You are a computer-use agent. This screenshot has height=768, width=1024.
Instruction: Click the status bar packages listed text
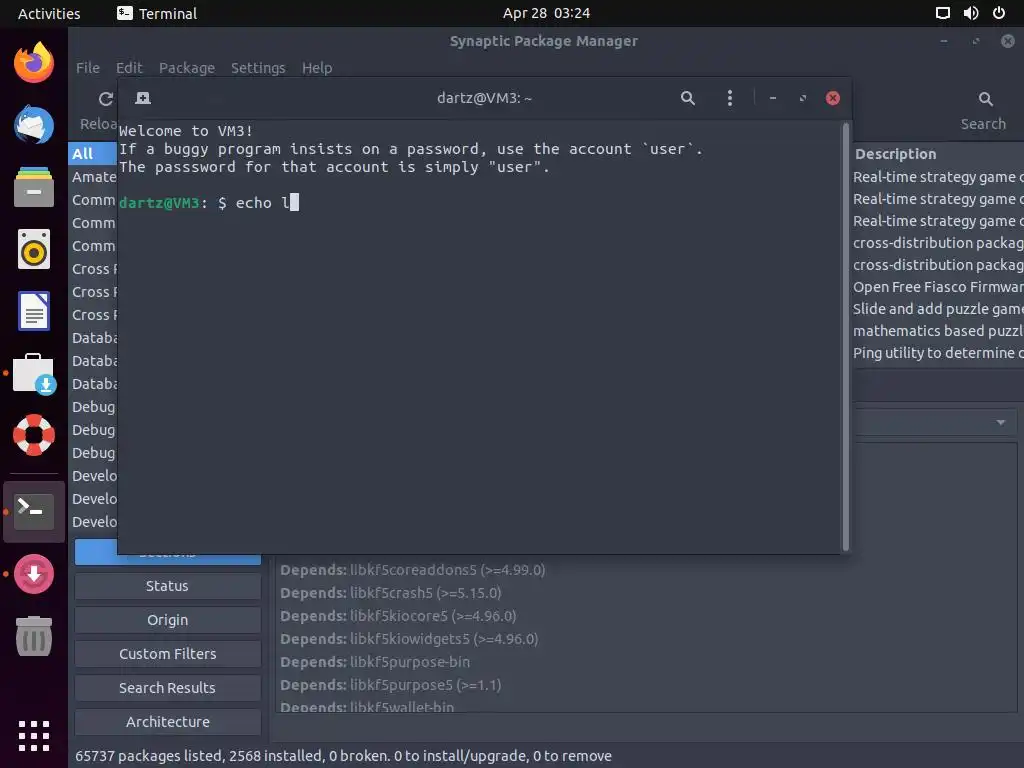pyautogui.click(x=344, y=756)
